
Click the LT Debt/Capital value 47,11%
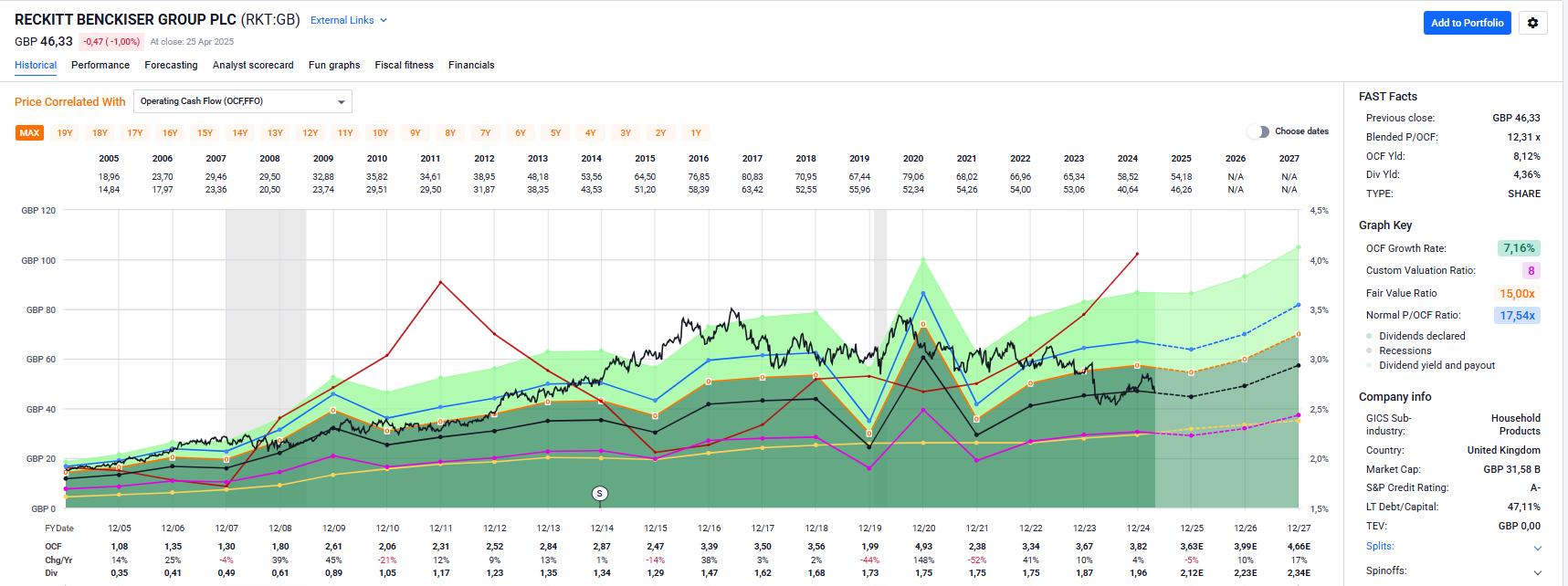[x=1524, y=508]
